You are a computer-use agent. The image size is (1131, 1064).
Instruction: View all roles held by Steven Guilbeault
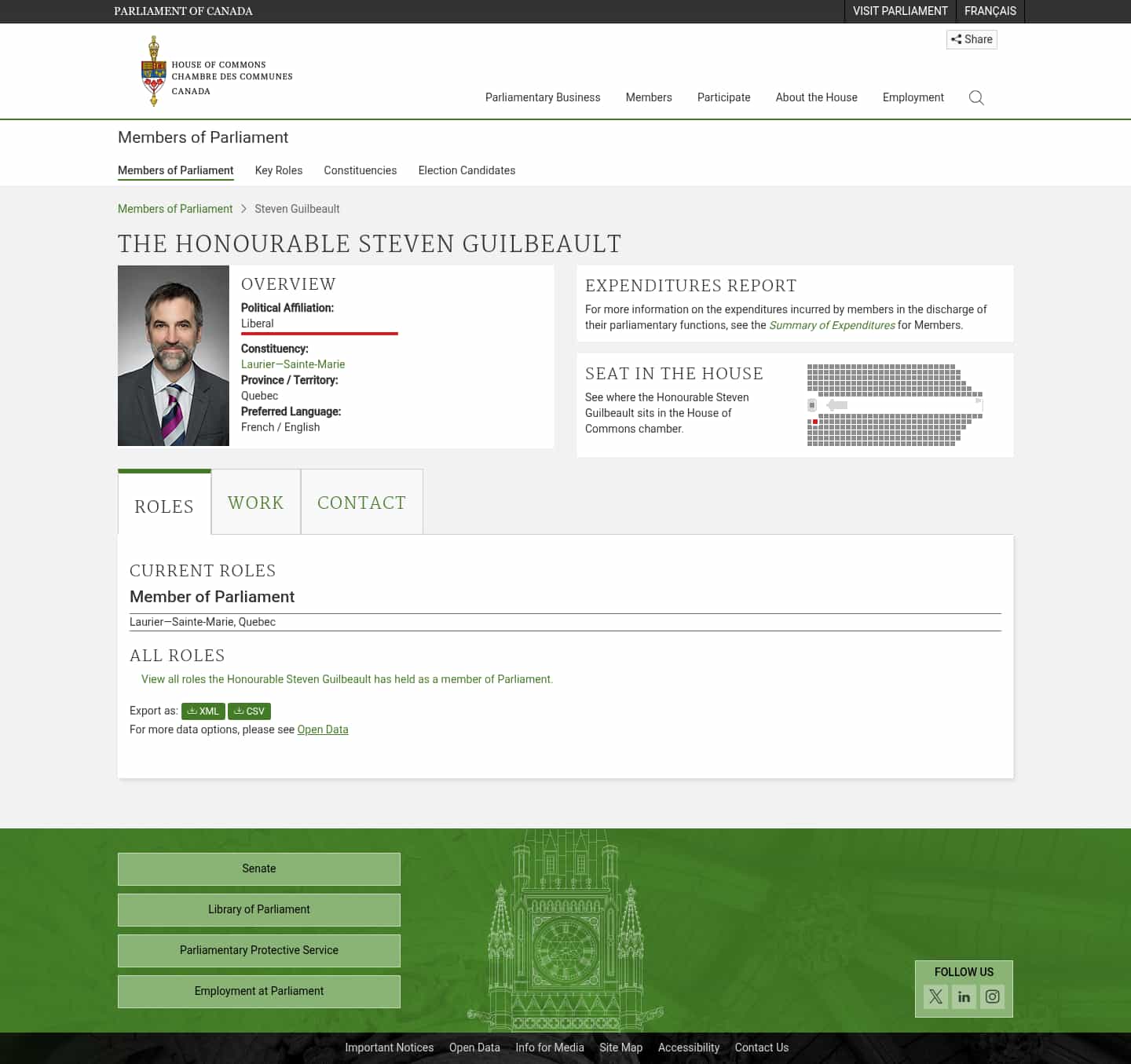click(x=346, y=678)
